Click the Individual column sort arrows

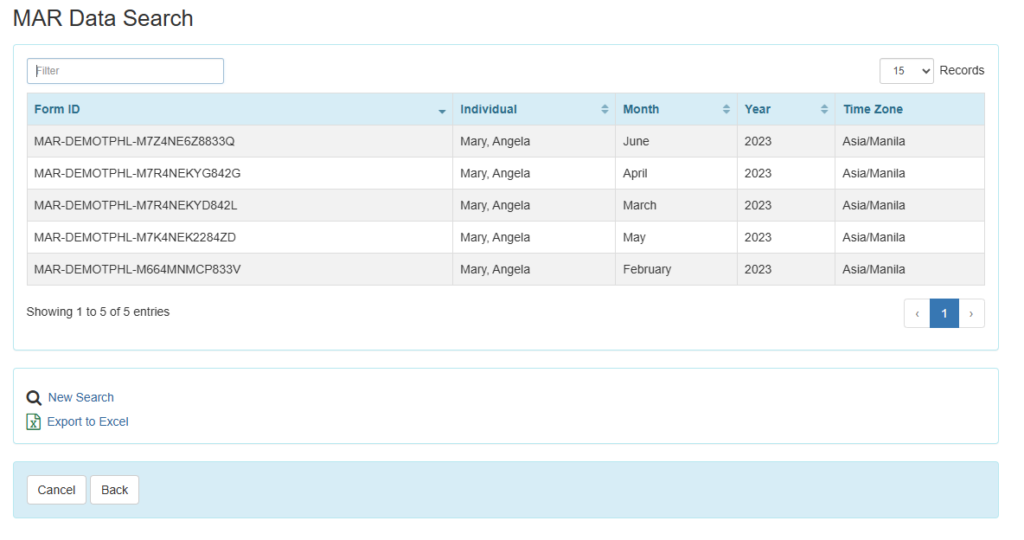coord(604,109)
